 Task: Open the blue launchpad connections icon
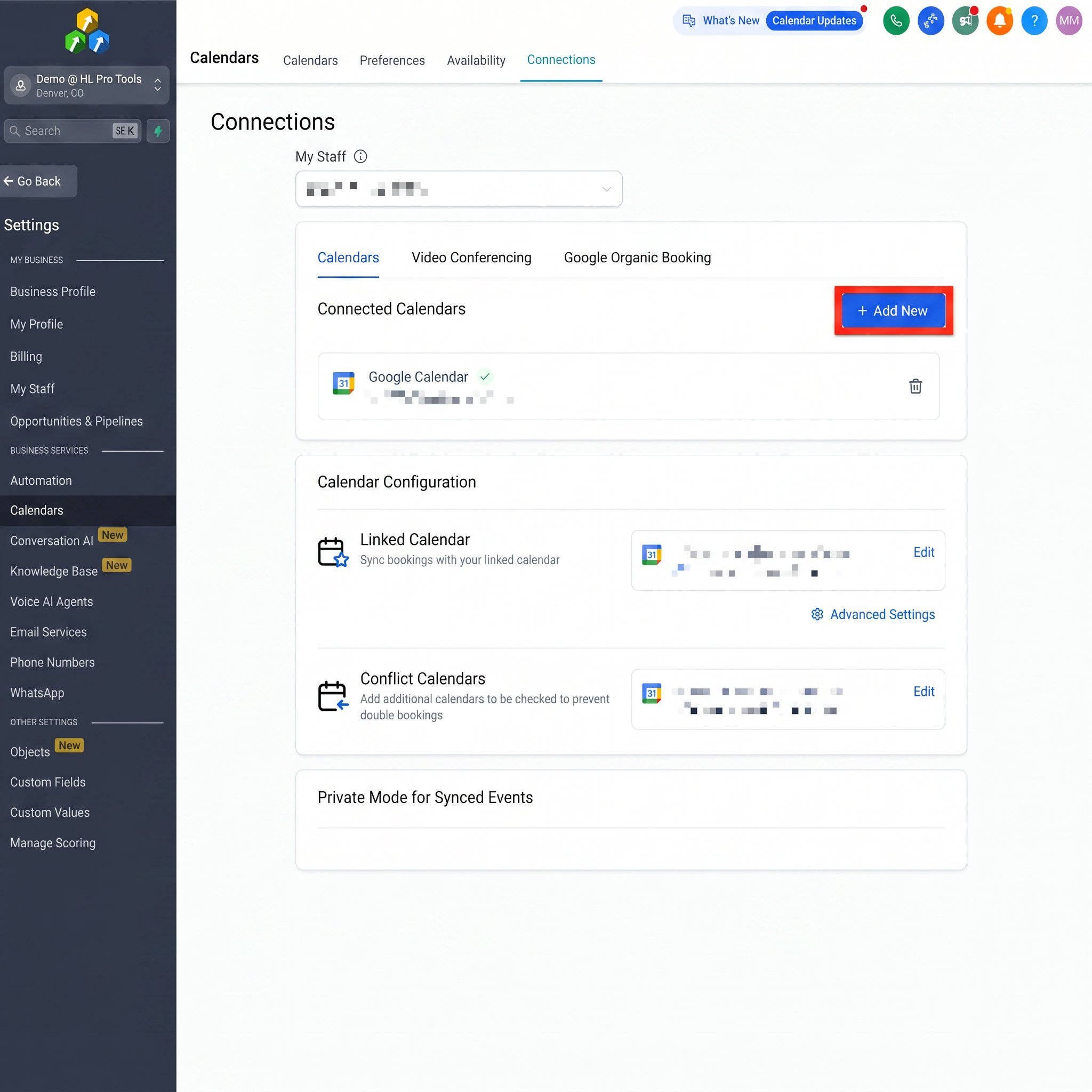(x=930, y=21)
